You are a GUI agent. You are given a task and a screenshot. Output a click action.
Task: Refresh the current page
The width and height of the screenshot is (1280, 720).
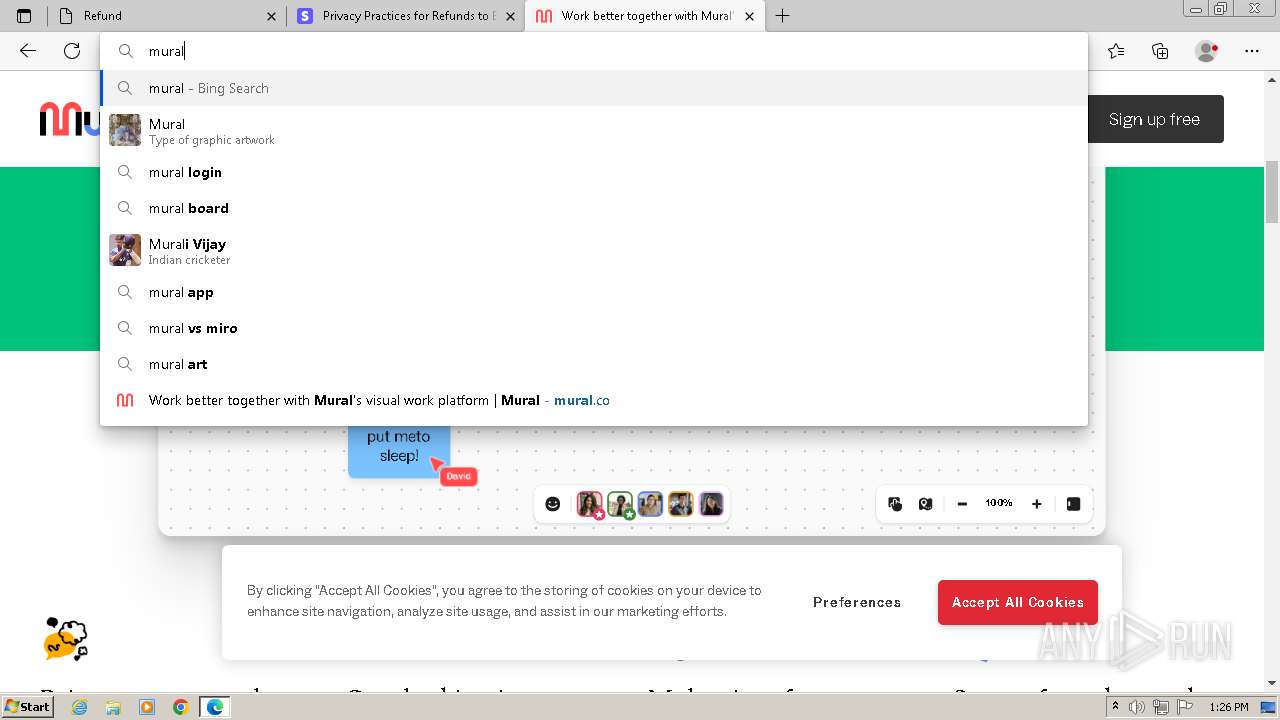point(72,51)
